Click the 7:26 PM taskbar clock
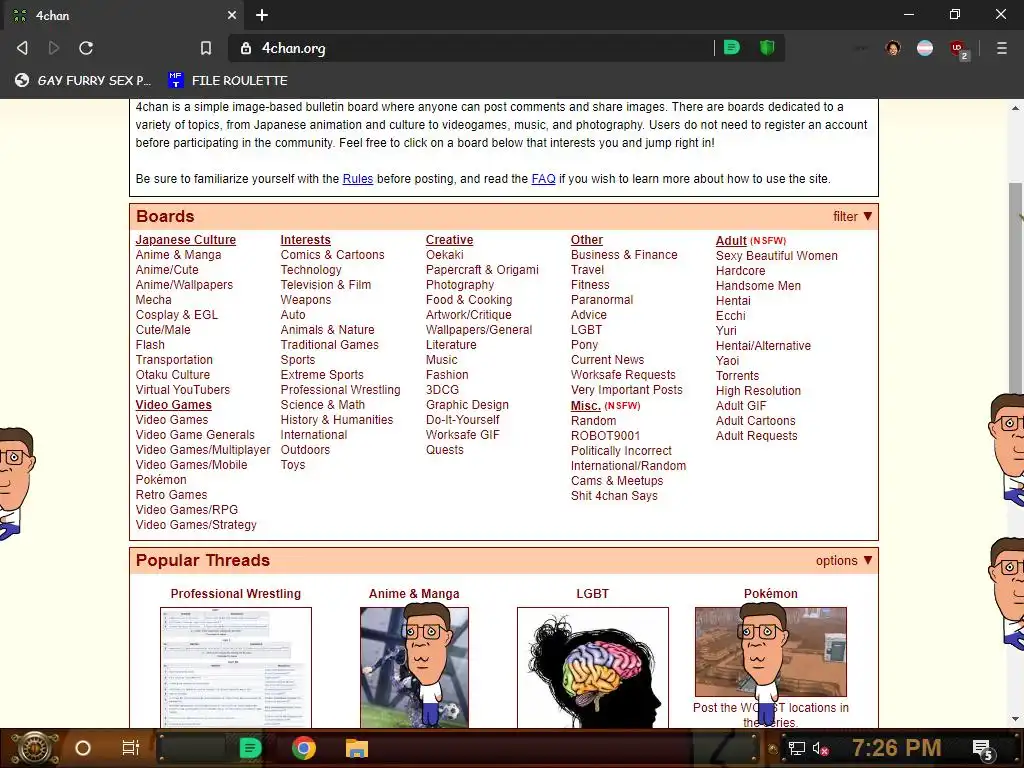 896,747
